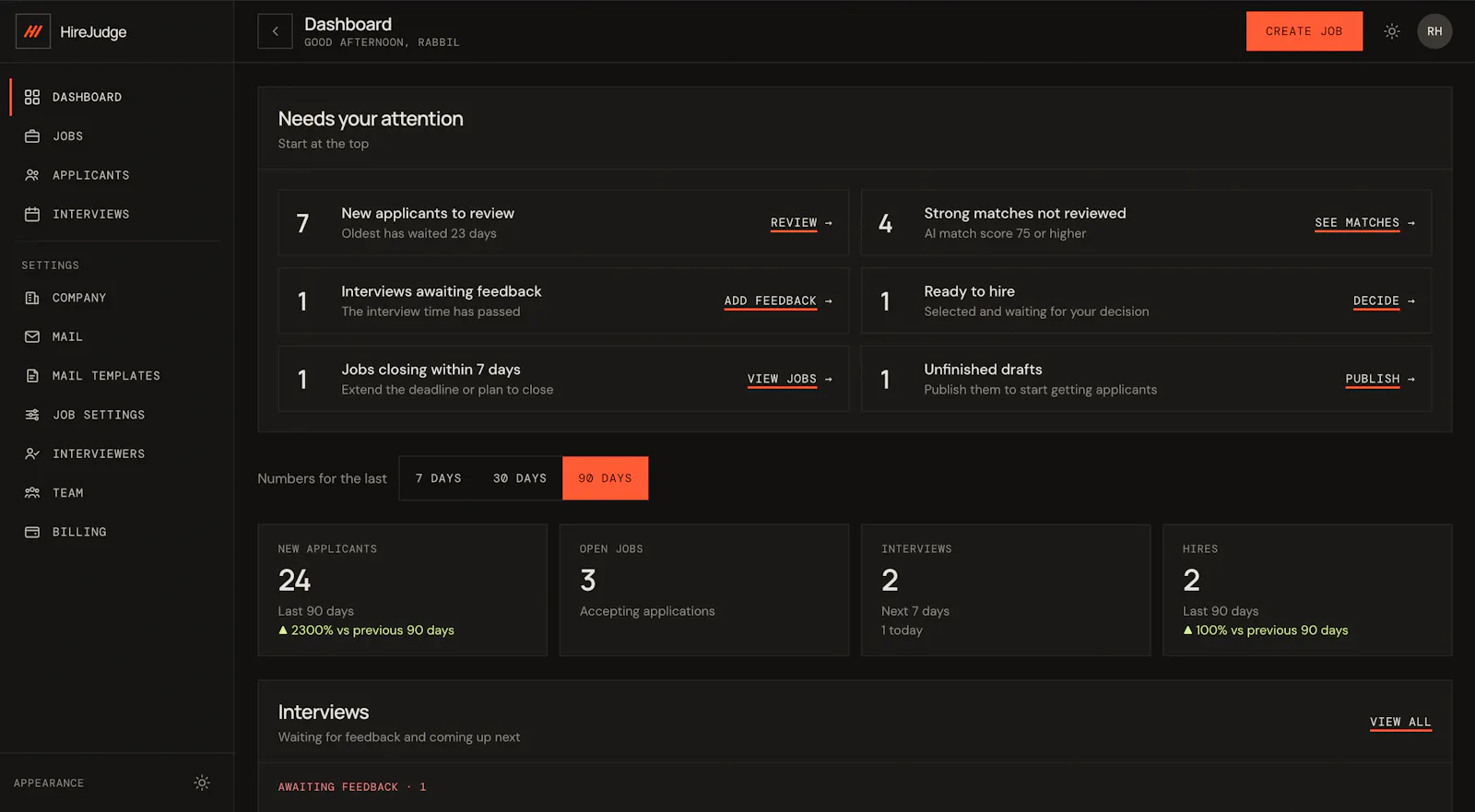Open the Dashboard sidebar icon

pyautogui.click(x=32, y=97)
